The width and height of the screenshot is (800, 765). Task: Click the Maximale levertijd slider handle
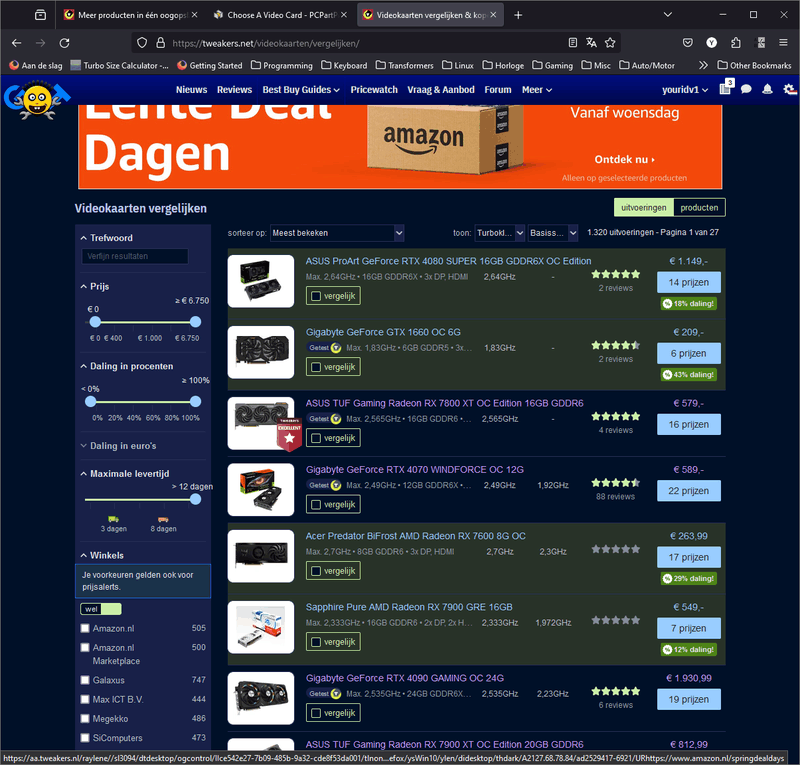pos(195,500)
